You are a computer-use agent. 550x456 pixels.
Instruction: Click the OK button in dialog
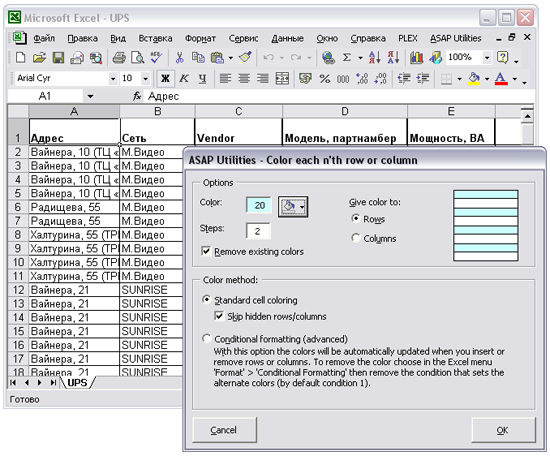pyautogui.click(x=503, y=430)
